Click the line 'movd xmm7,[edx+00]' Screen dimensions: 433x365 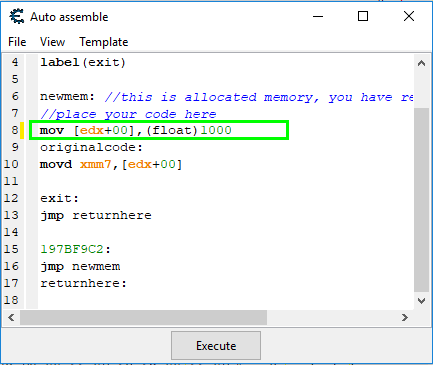point(111,164)
